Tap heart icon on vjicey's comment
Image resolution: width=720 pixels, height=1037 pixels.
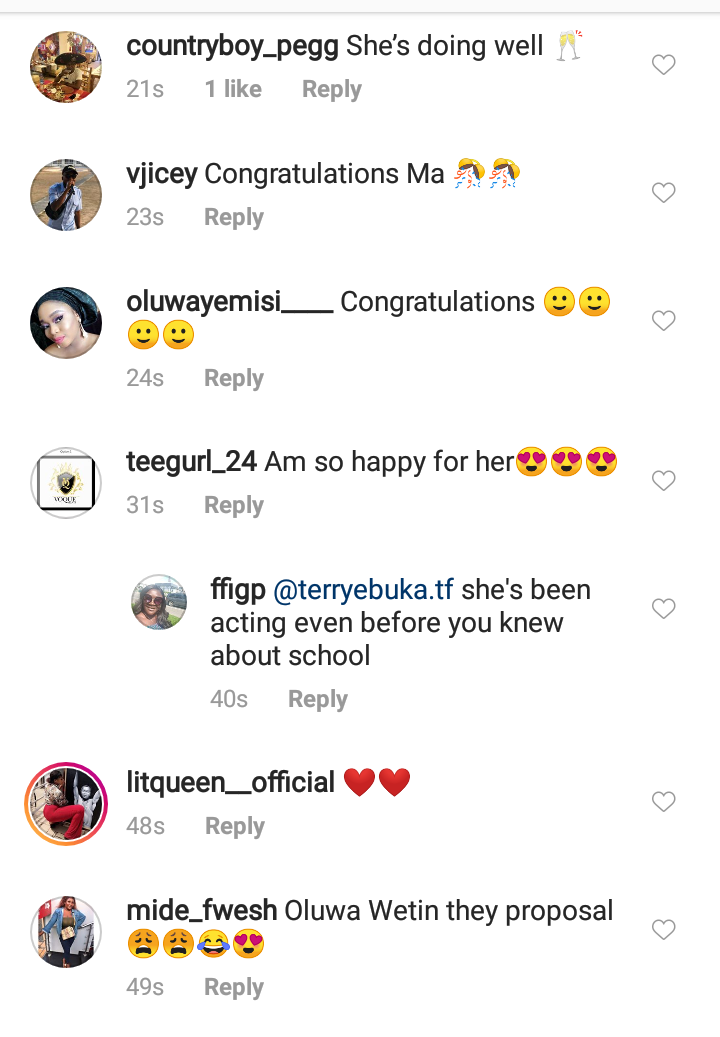664,193
